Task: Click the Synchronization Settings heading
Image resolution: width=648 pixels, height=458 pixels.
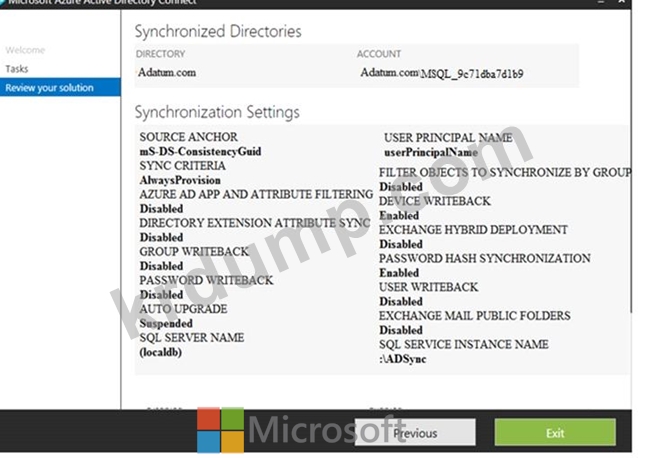Action: pyautogui.click(x=217, y=112)
